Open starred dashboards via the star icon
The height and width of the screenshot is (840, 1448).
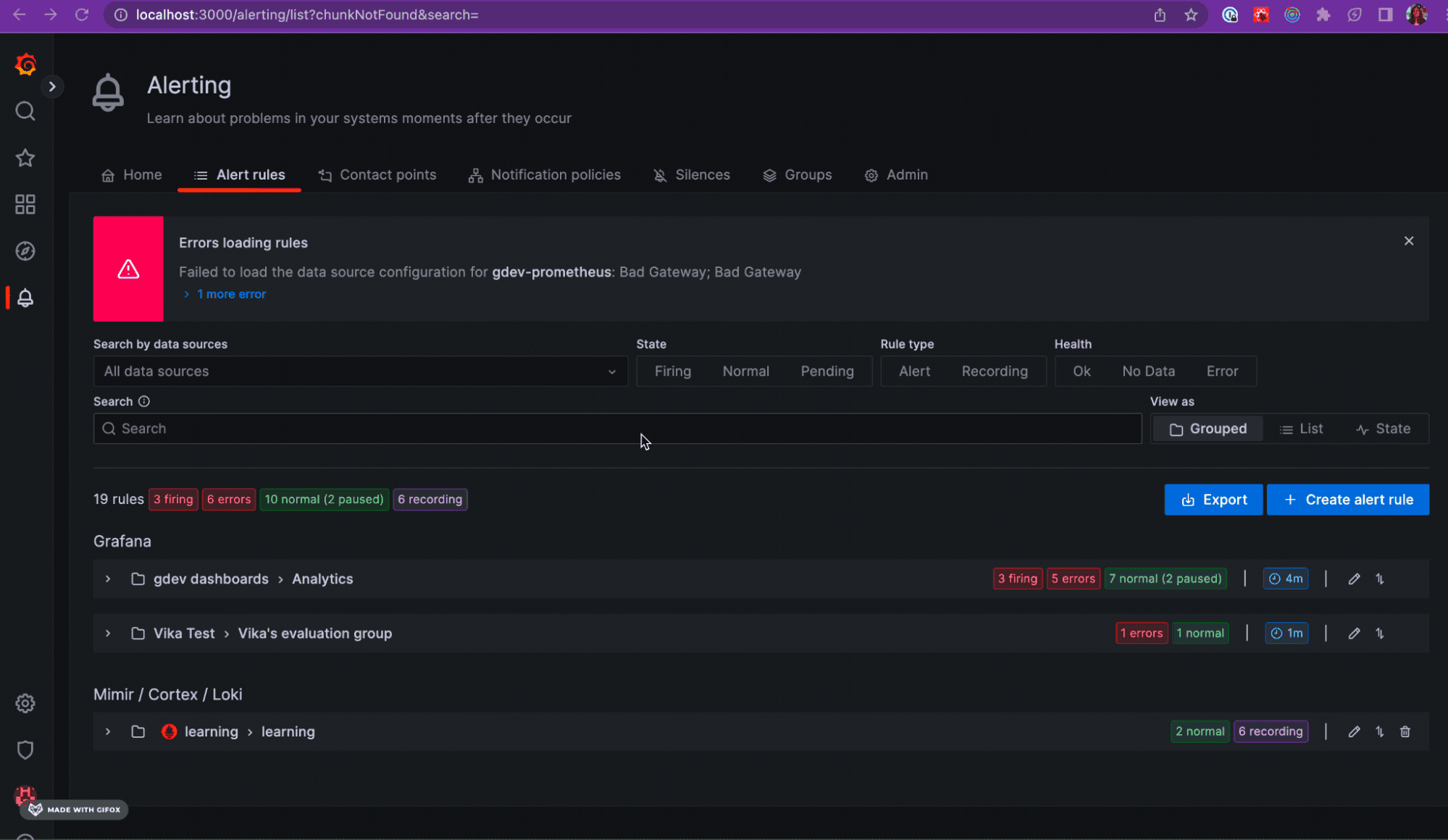[x=25, y=158]
